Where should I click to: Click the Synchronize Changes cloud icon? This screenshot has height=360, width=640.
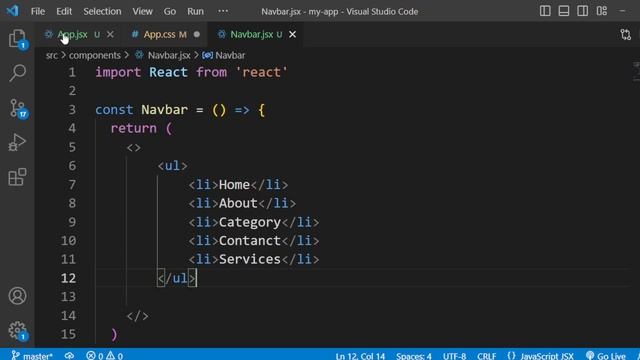point(69,356)
